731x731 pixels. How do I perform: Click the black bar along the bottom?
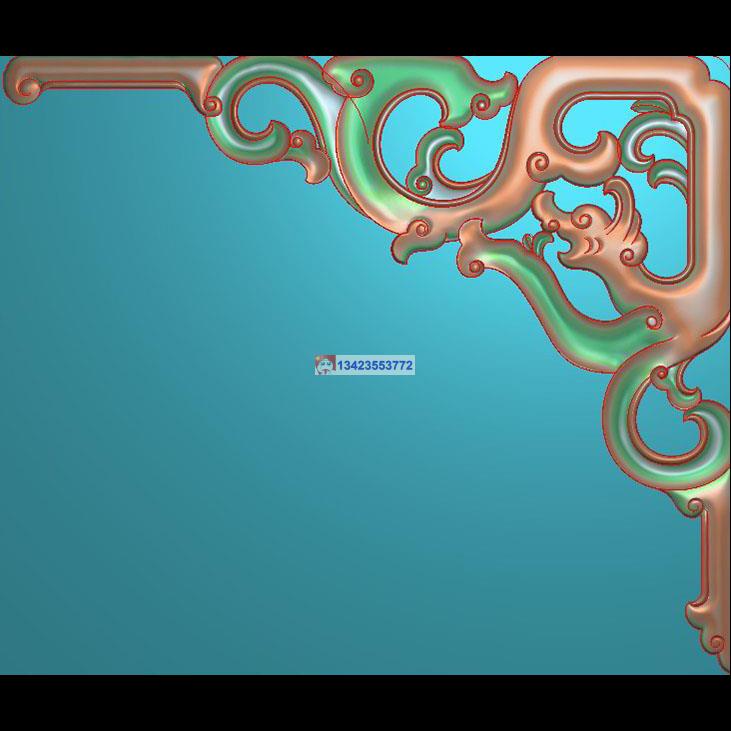(x=365, y=703)
